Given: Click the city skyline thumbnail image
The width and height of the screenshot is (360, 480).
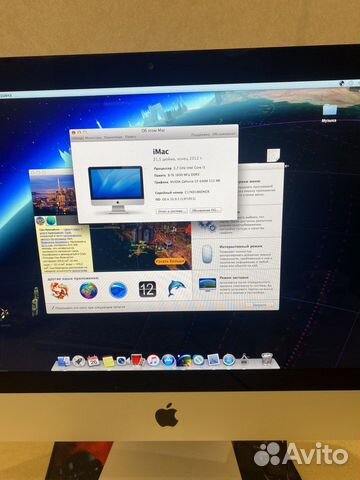Looking at the screenshot, I should pyautogui.click(x=53, y=194).
